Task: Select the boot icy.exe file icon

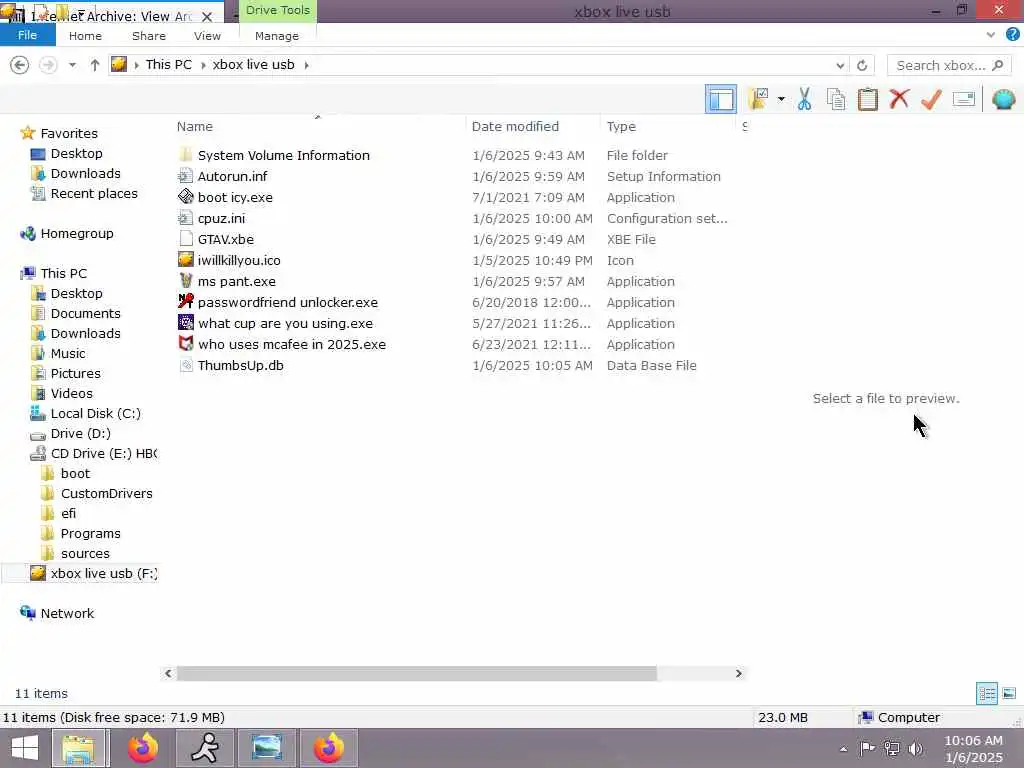Action: tap(185, 197)
